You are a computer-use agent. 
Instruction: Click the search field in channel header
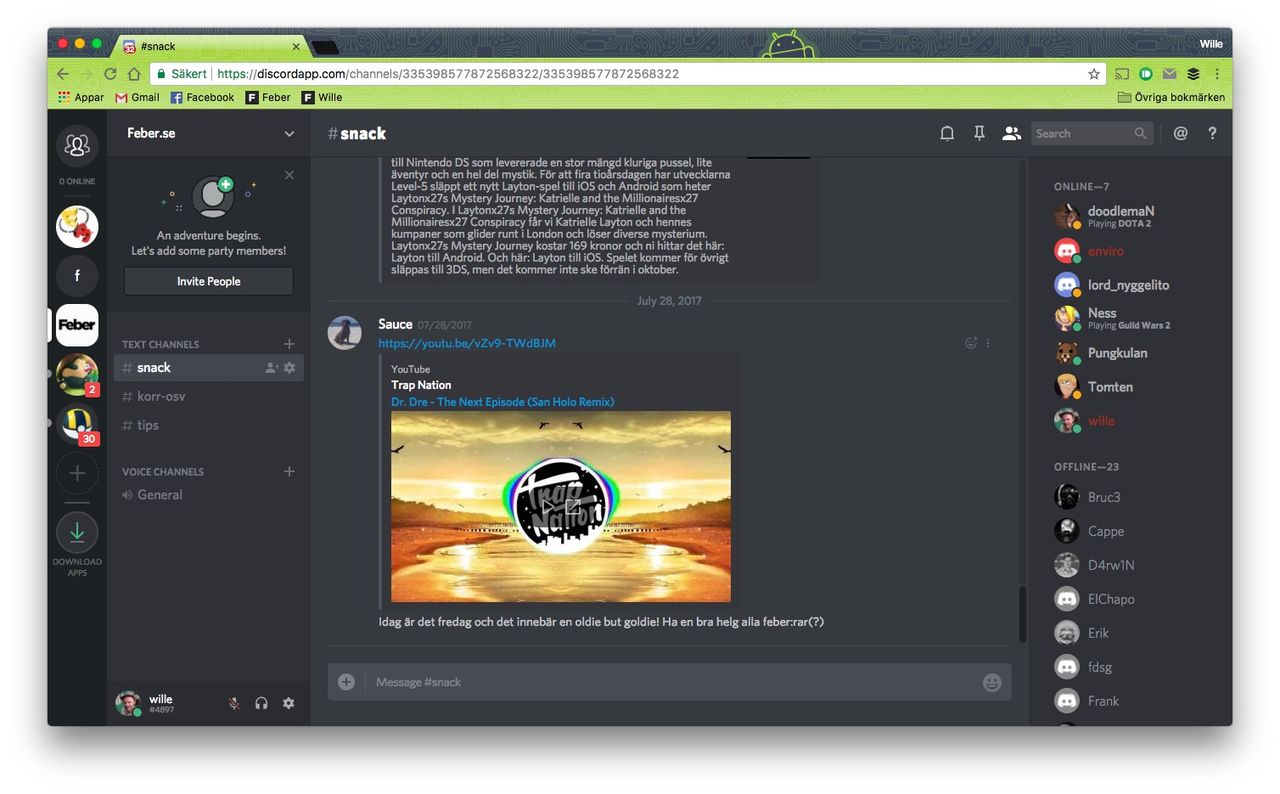[x=1092, y=133]
